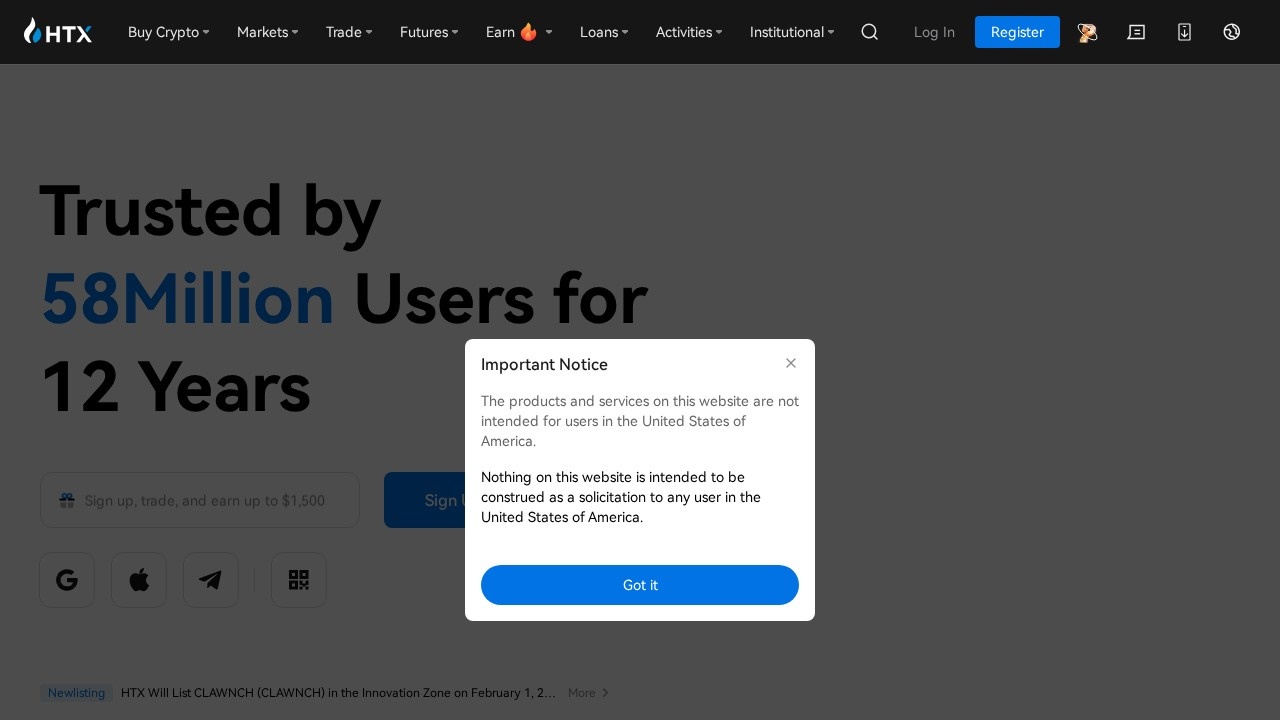Click the mascot icon beside Register

click(1087, 32)
